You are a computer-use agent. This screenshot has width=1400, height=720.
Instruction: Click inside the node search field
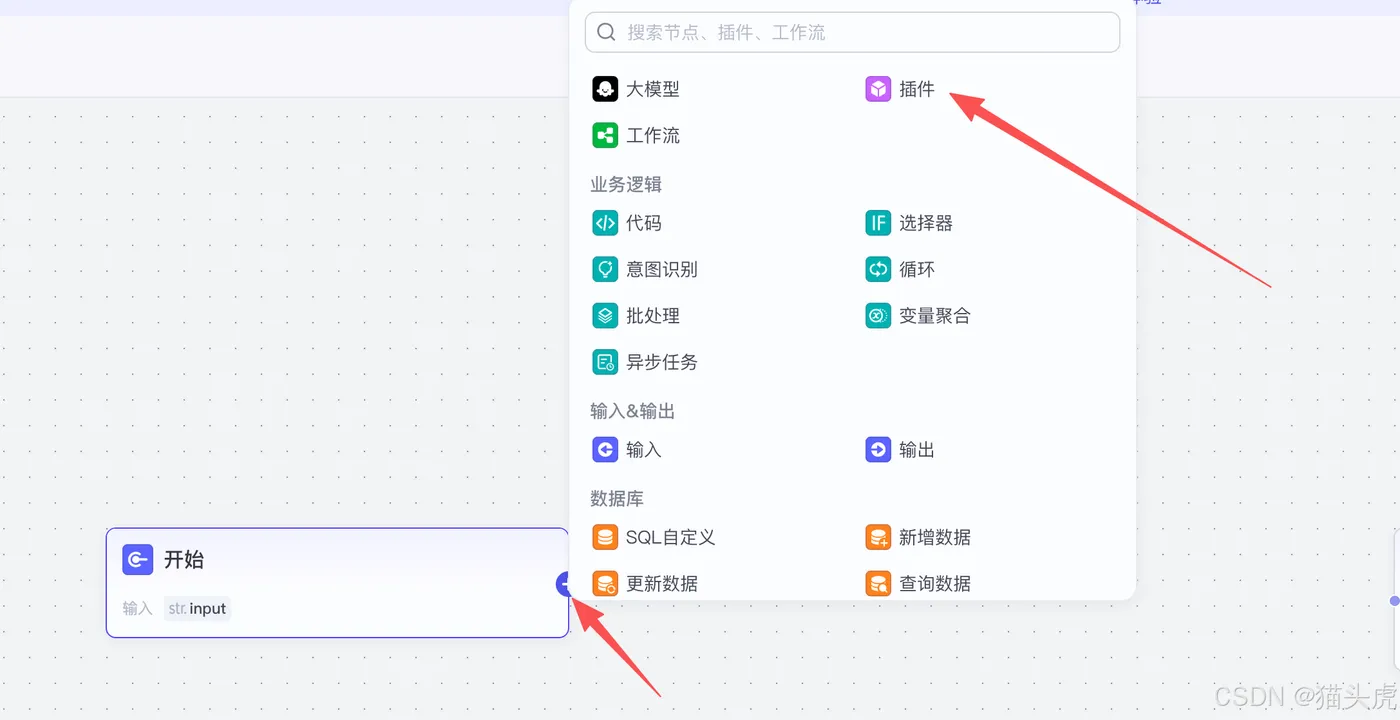(x=851, y=31)
